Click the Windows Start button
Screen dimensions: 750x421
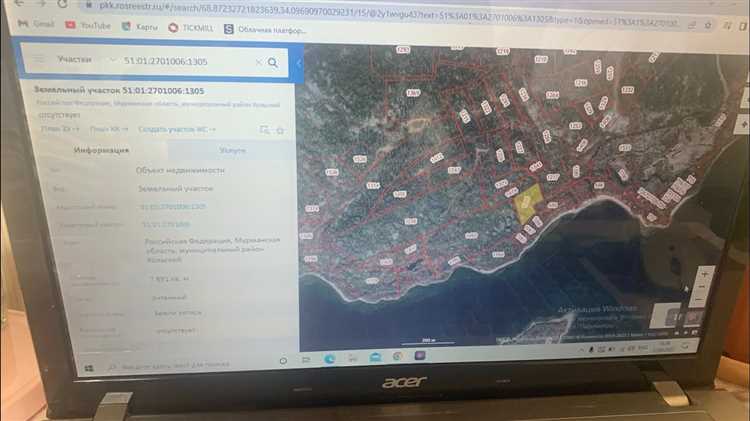(x=88, y=368)
